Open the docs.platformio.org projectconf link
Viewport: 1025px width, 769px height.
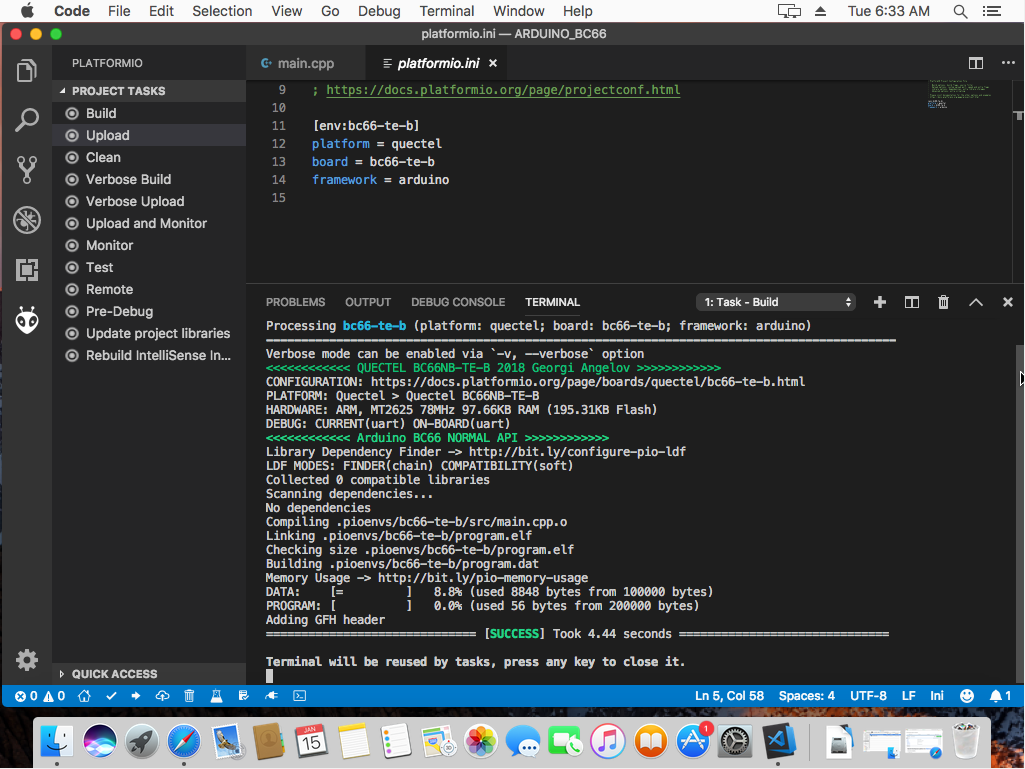tap(503, 90)
